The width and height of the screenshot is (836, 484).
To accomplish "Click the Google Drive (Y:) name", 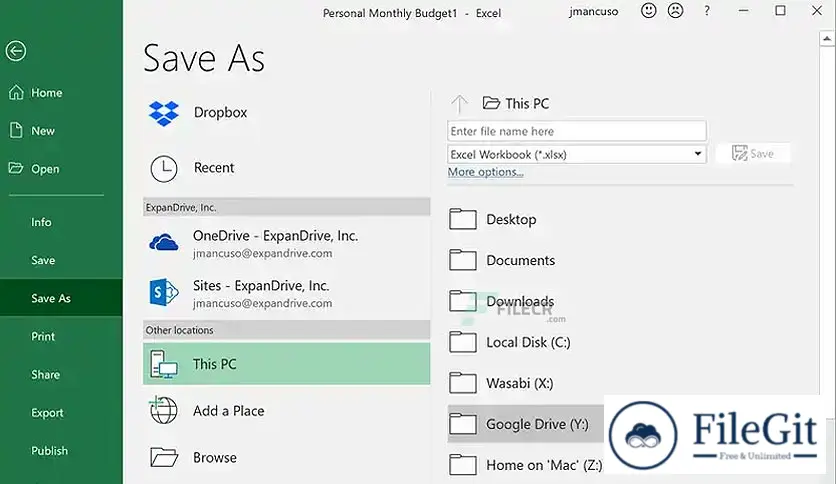I will pos(537,424).
